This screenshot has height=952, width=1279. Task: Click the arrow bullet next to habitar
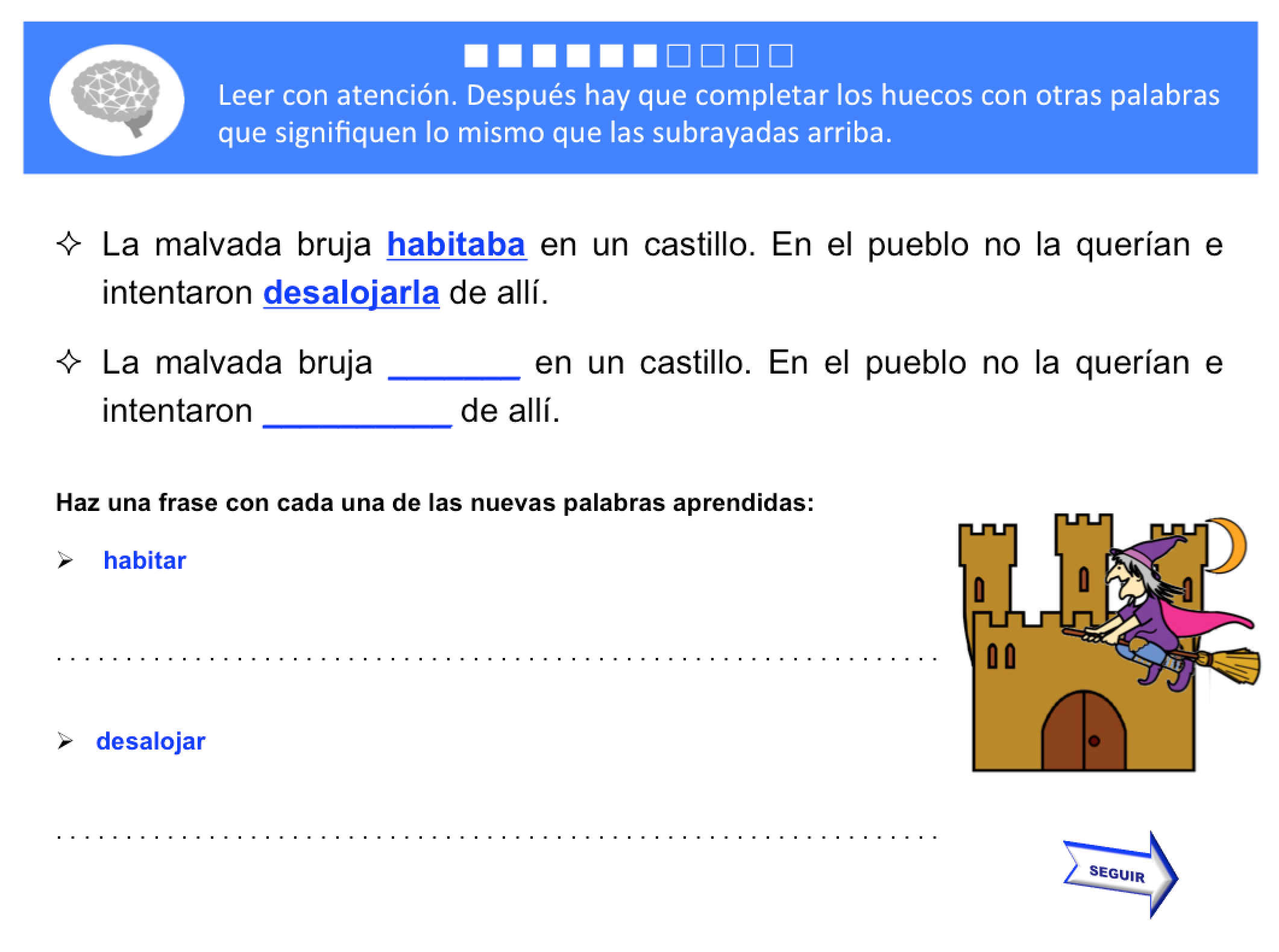pyautogui.click(x=66, y=559)
